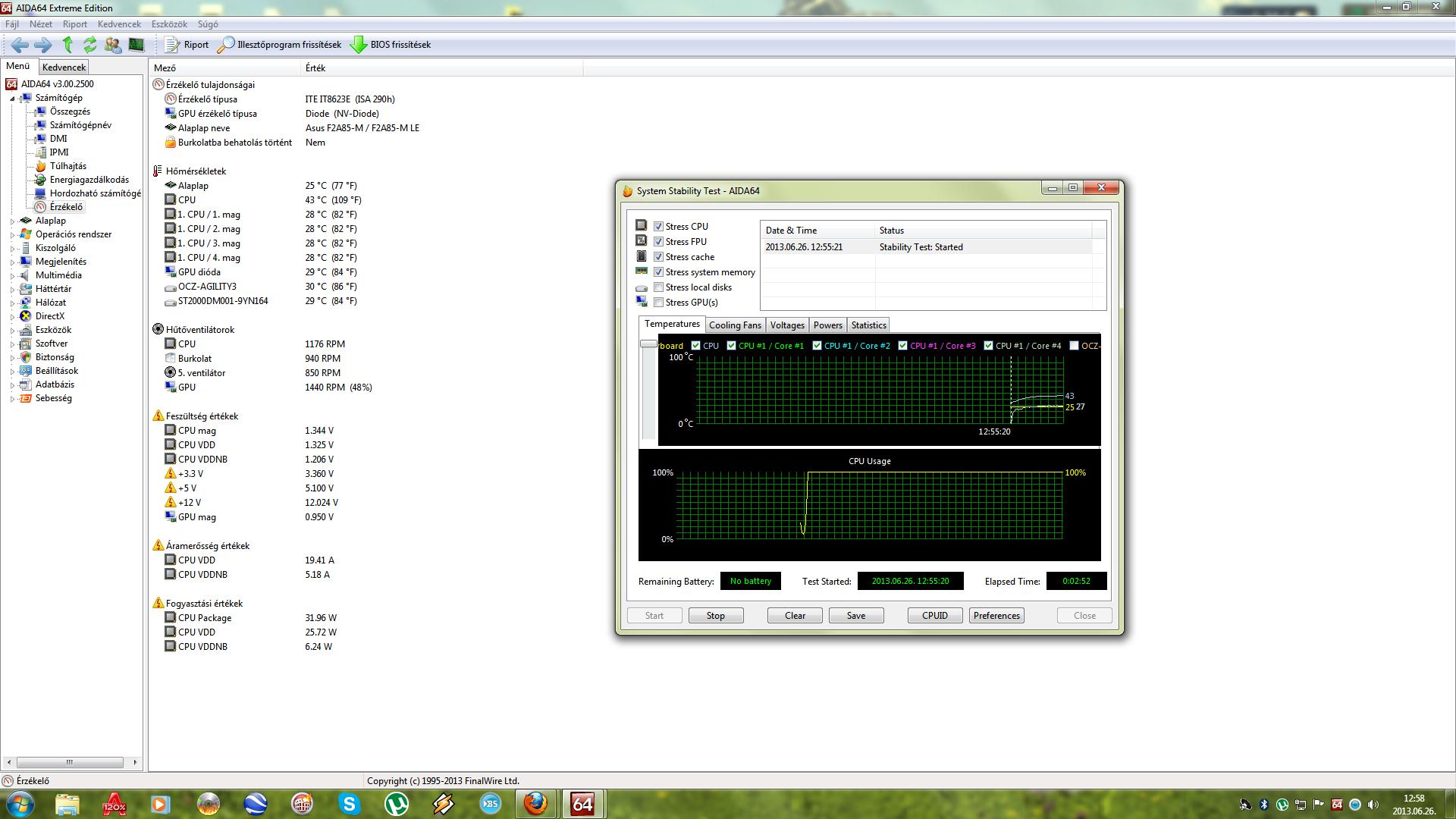Expand the Sebesség tree node
The height and width of the screenshot is (819, 1456).
click(12, 399)
